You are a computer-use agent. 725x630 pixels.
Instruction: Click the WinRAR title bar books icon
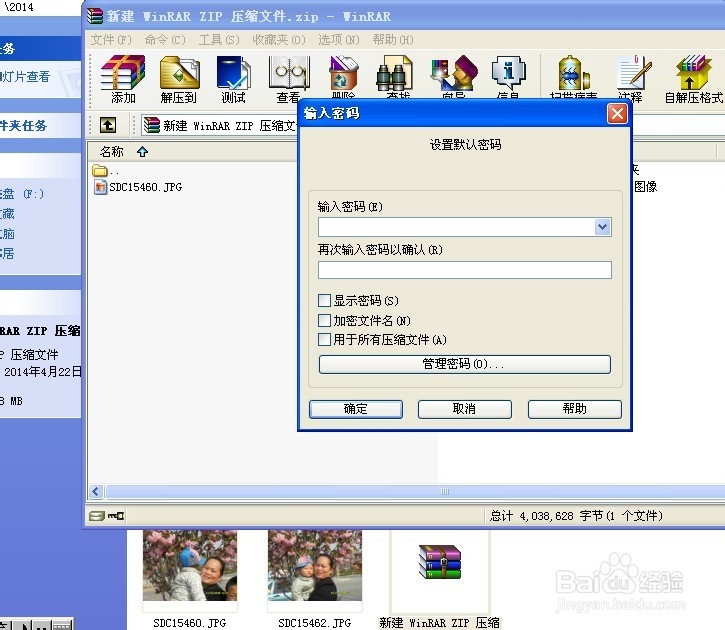click(x=95, y=16)
